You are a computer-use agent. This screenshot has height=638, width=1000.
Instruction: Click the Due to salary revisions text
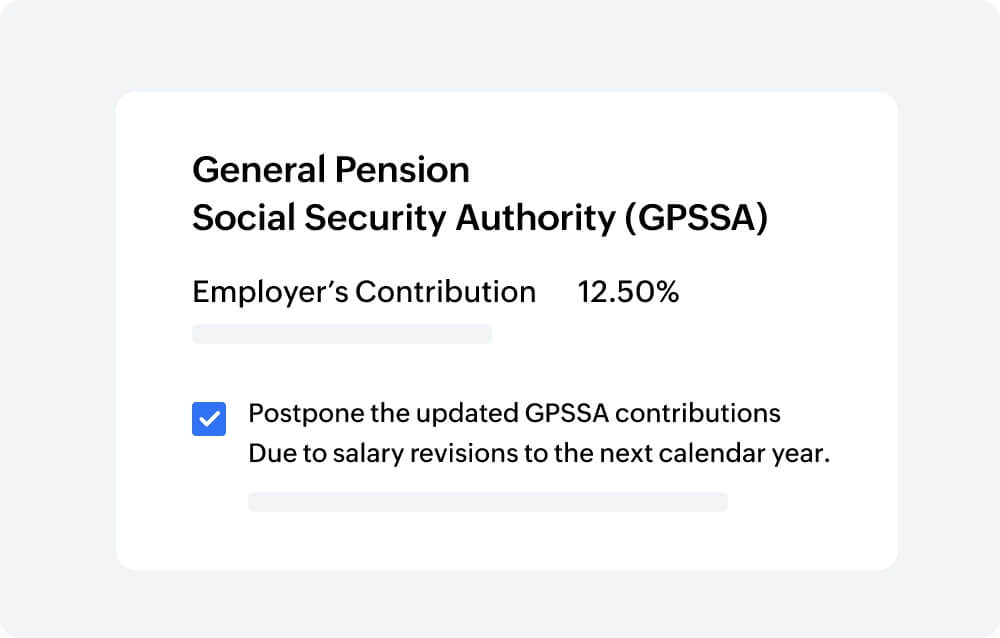[540, 454]
